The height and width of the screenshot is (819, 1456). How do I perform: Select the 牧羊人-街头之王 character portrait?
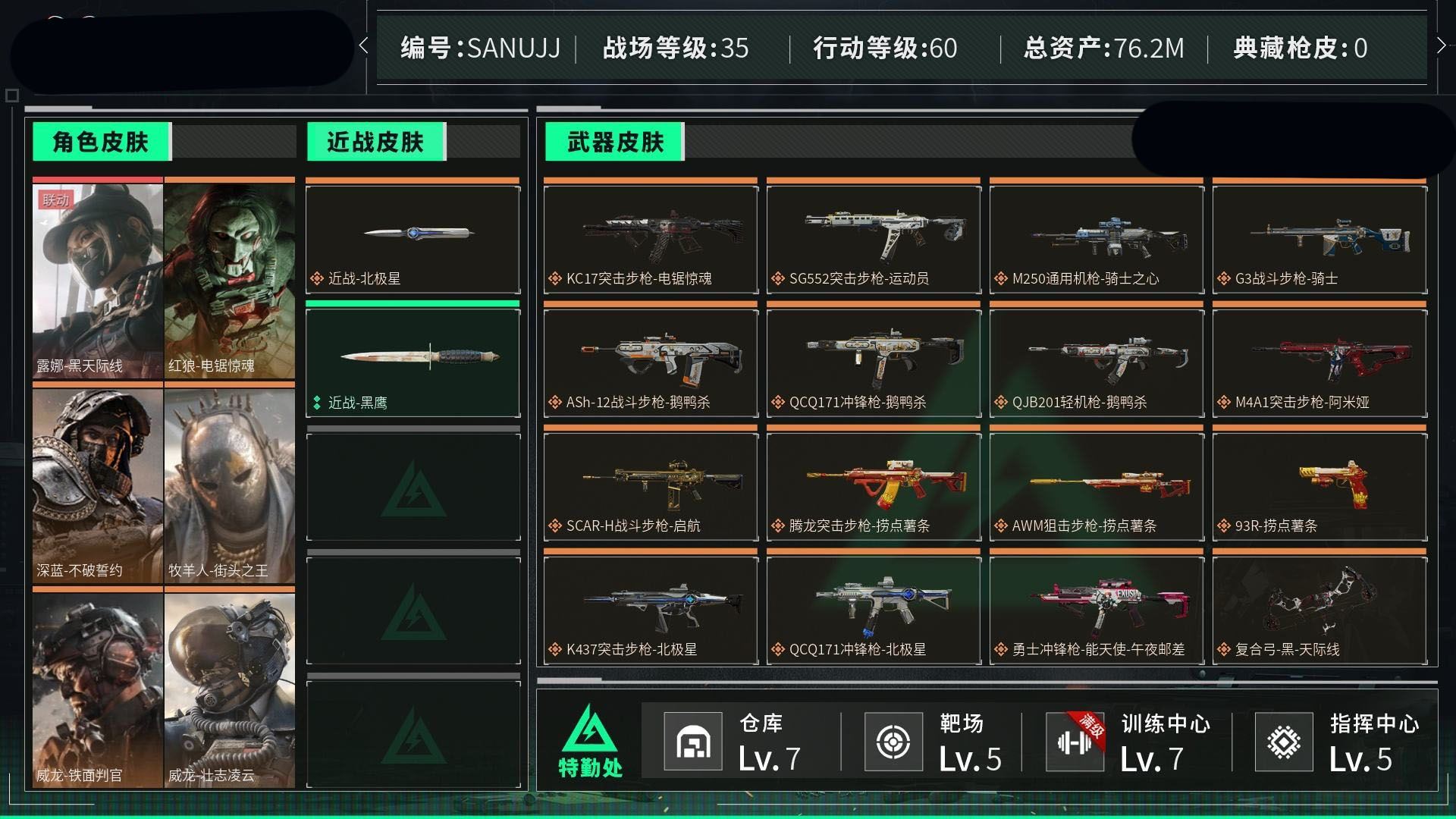point(230,485)
